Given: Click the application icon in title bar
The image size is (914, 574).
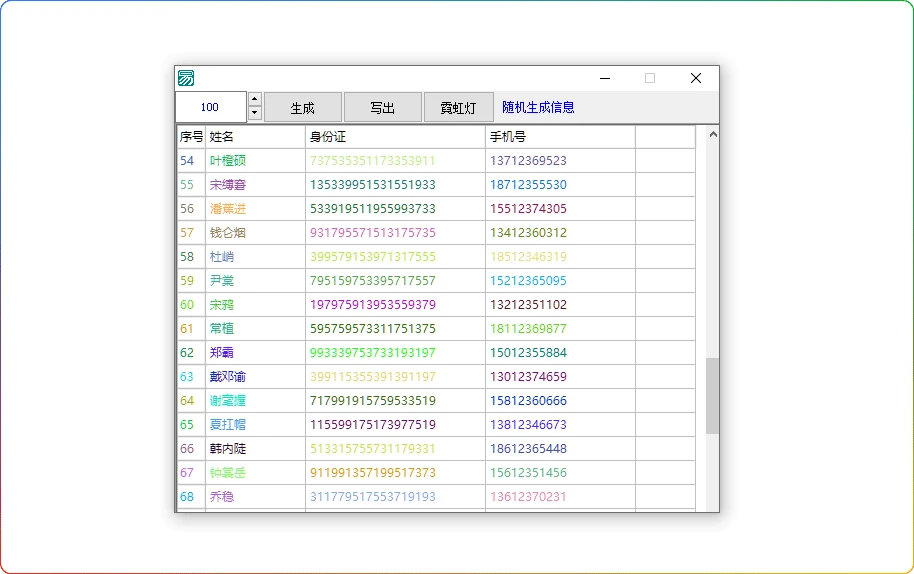Looking at the screenshot, I should [x=186, y=78].
